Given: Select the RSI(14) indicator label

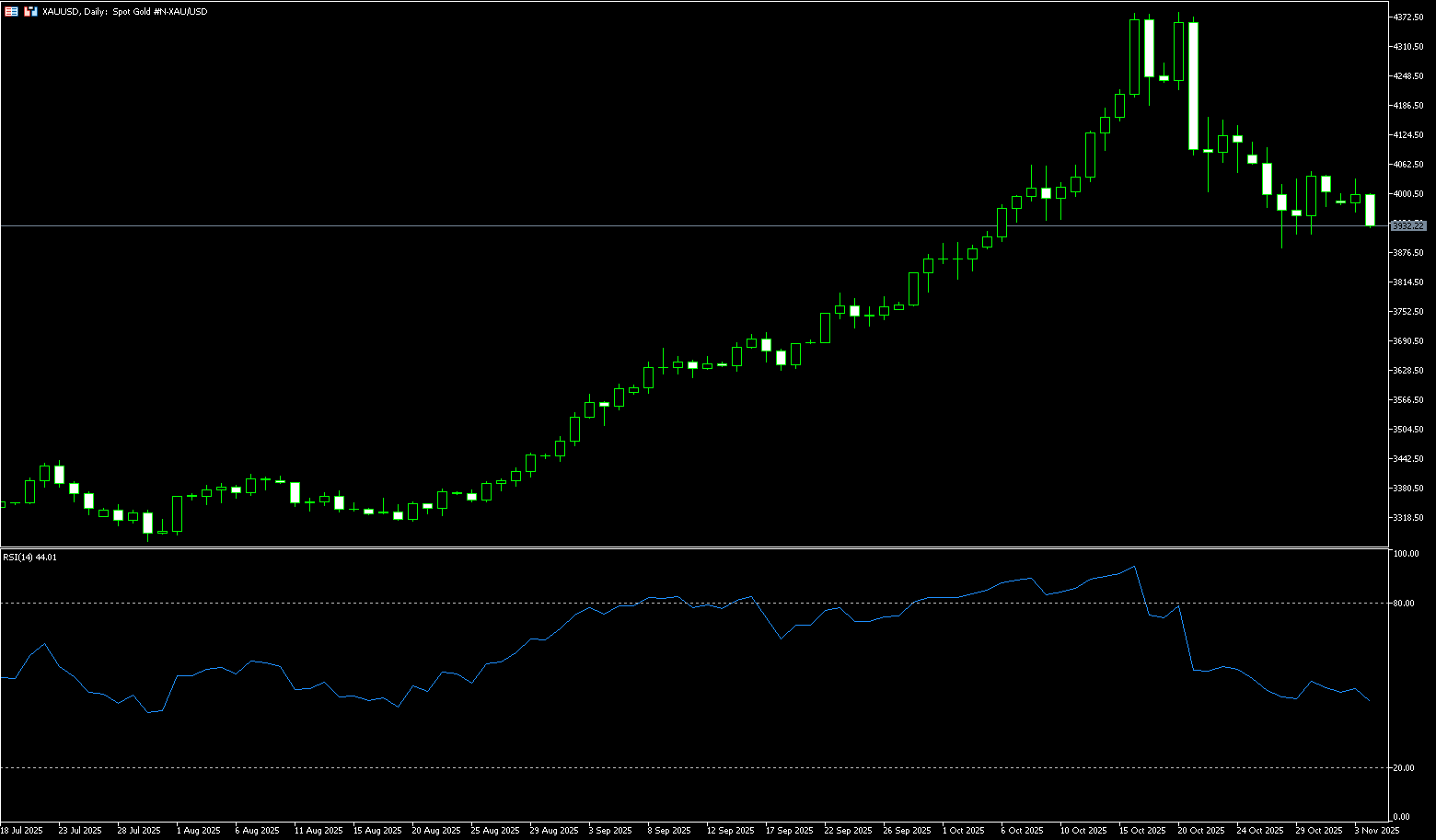Looking at the screenshot, I should point(29,557).
